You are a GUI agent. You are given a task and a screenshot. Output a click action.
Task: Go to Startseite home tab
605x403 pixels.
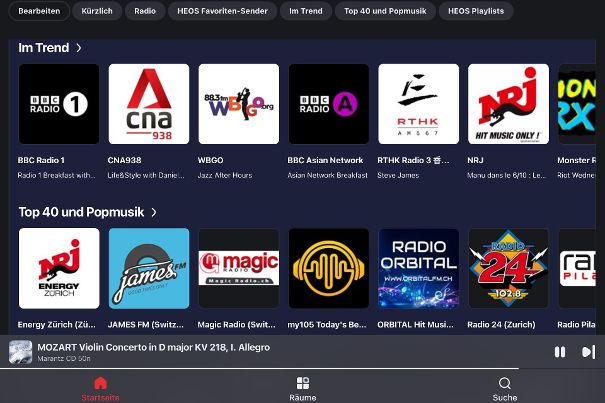click(x=100, y=389)
